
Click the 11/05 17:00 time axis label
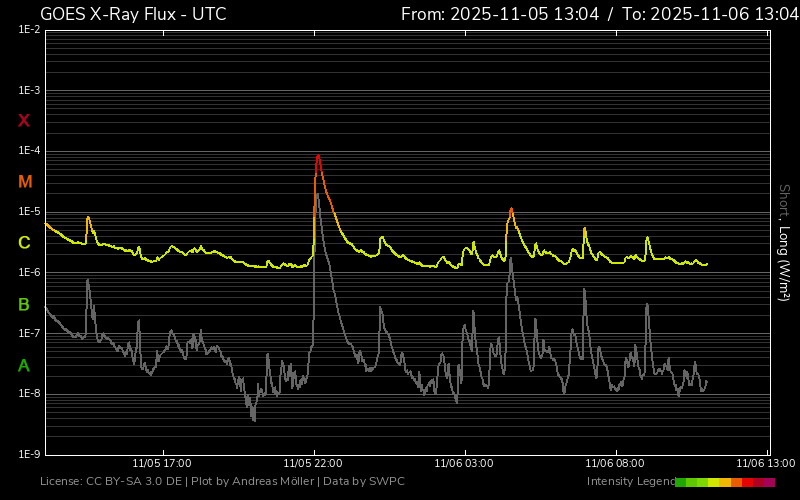coord(162,463)
